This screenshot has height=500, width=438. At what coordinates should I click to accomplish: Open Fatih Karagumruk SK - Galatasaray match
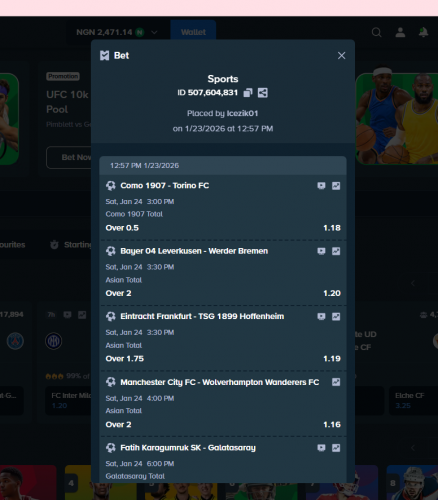[188, 448]
